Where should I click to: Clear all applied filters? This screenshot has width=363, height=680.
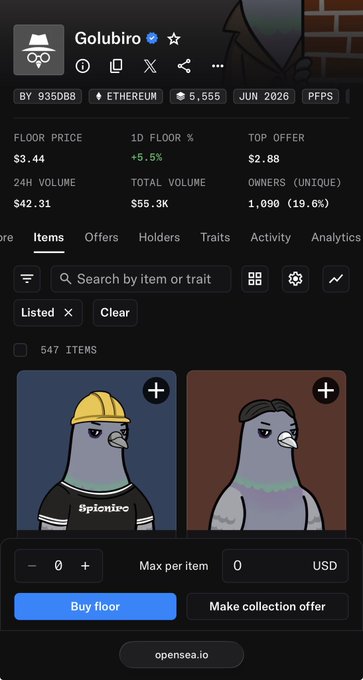pyautogui.click(x=115, y=313)
